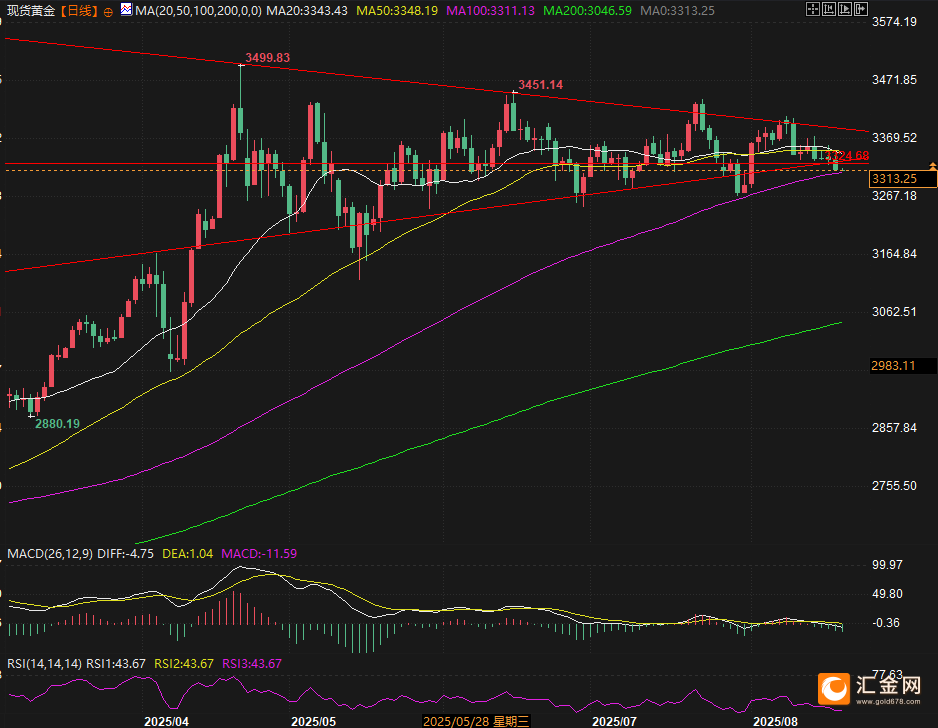938x728 pixels.
Task: Open the MACD(26,12,9) indicator settings
Action: tap(49, 553)
